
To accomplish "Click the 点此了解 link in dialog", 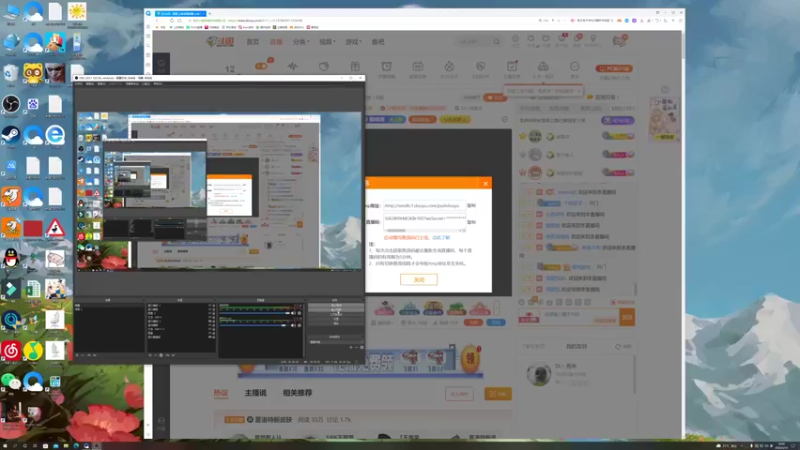I will tap(441, 238).
